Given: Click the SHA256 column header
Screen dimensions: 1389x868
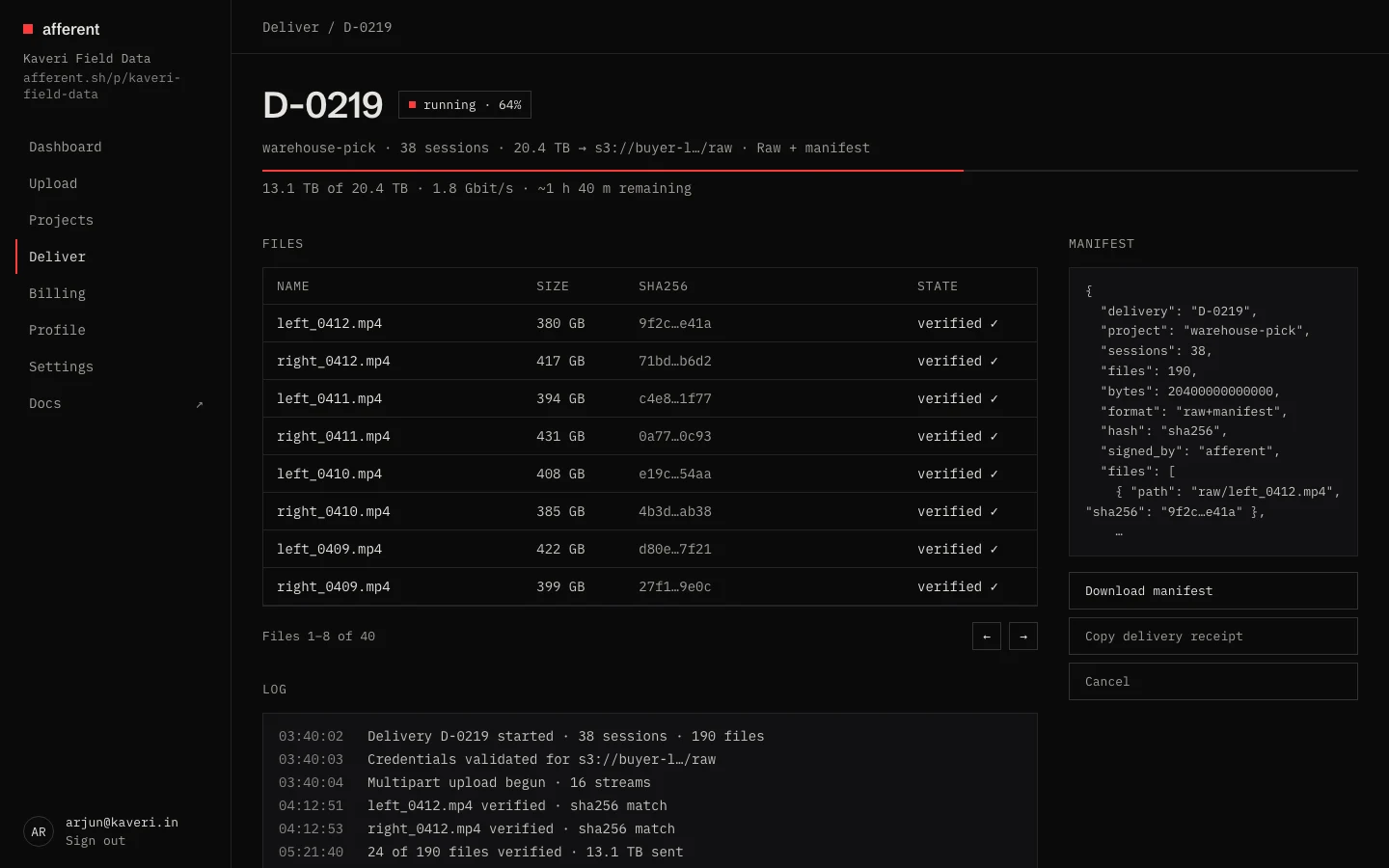Looking at the screenshot, I should pos(664,286).
